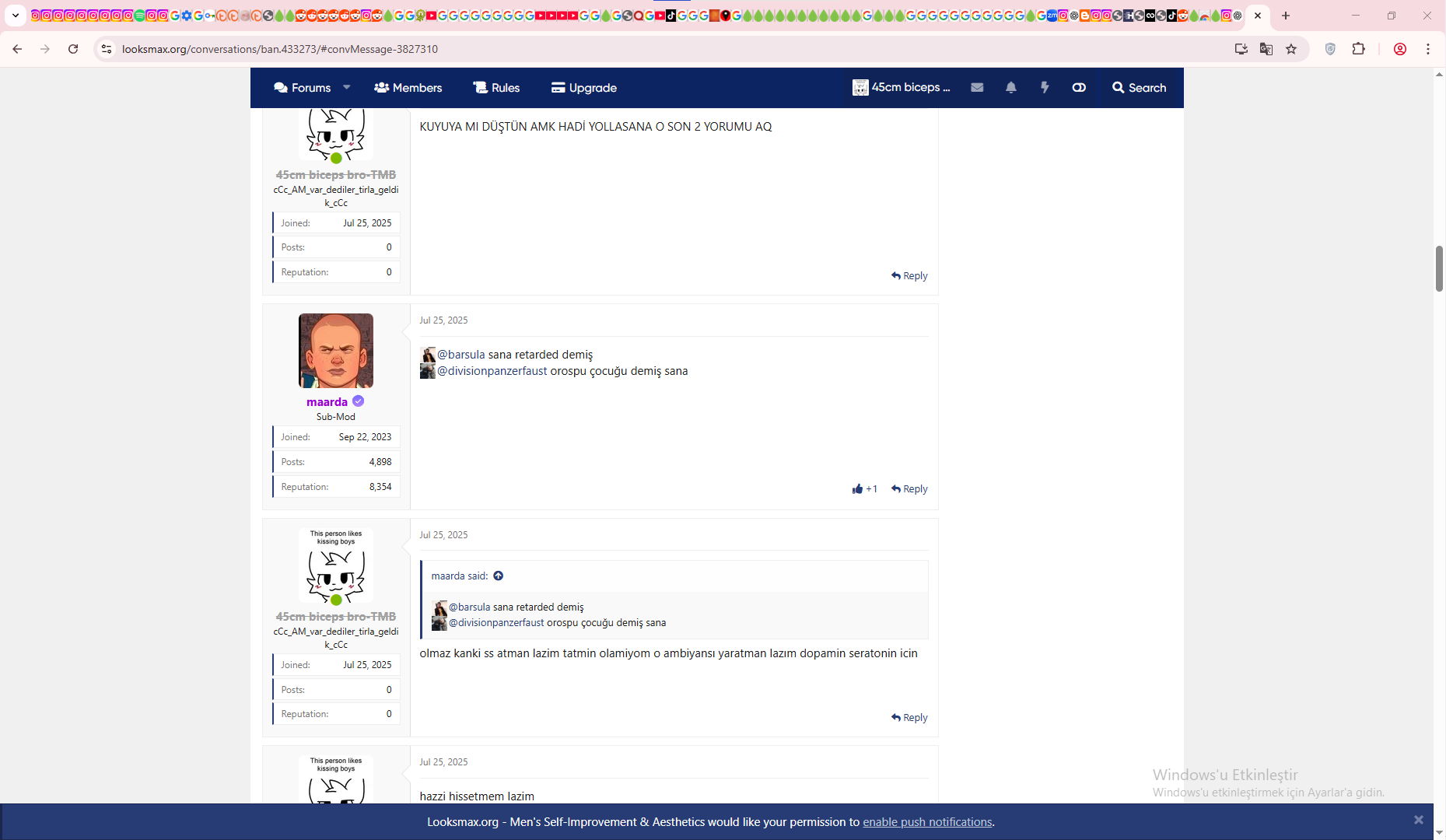Expand the Forums dropdown arrow
The width and height of the screenshot is (1446, 840).
pos(347,87)
